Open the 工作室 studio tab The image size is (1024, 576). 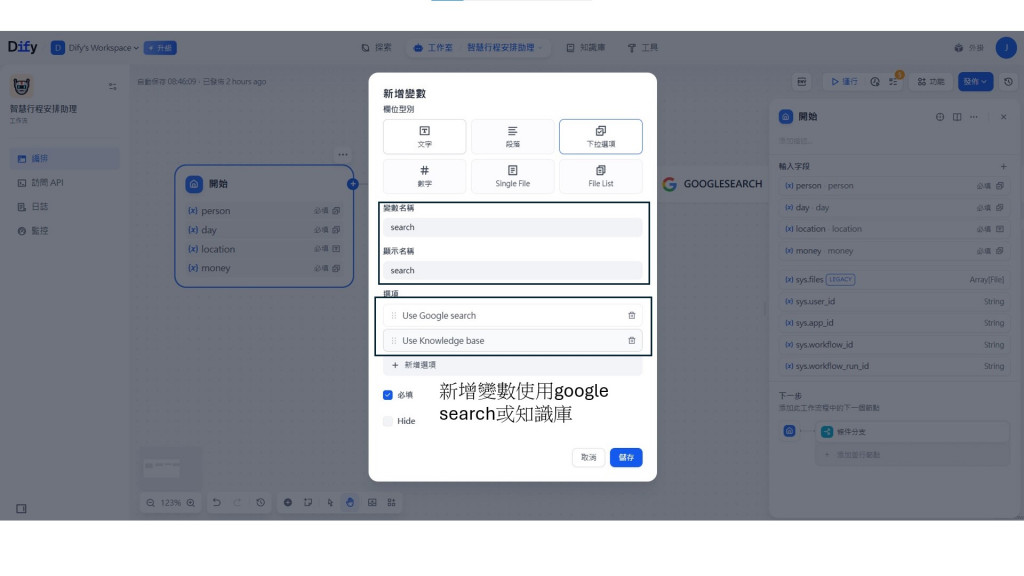[x=433, y=48]
